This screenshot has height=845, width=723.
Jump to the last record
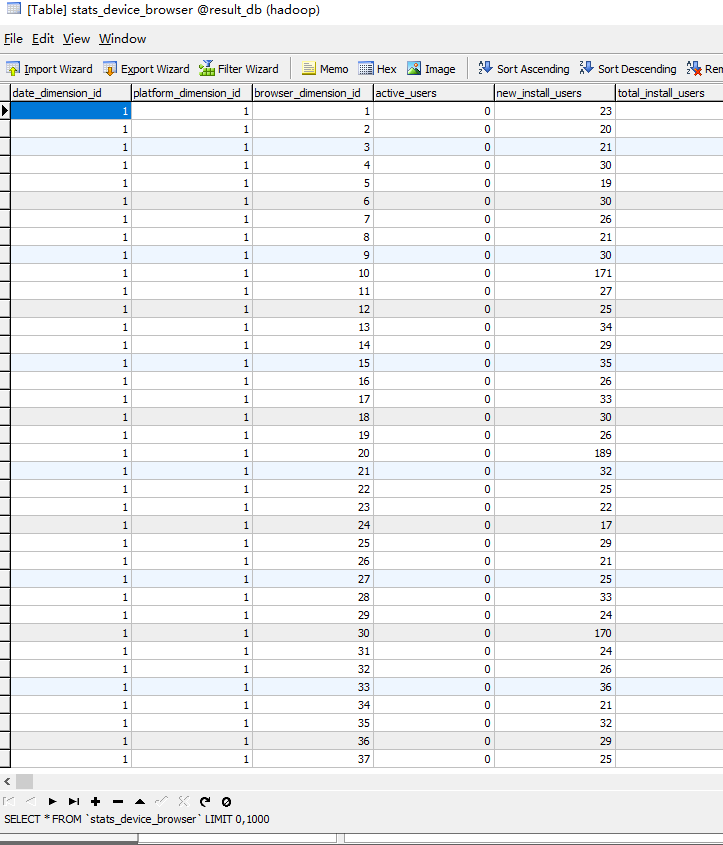[x=74, y=801]
